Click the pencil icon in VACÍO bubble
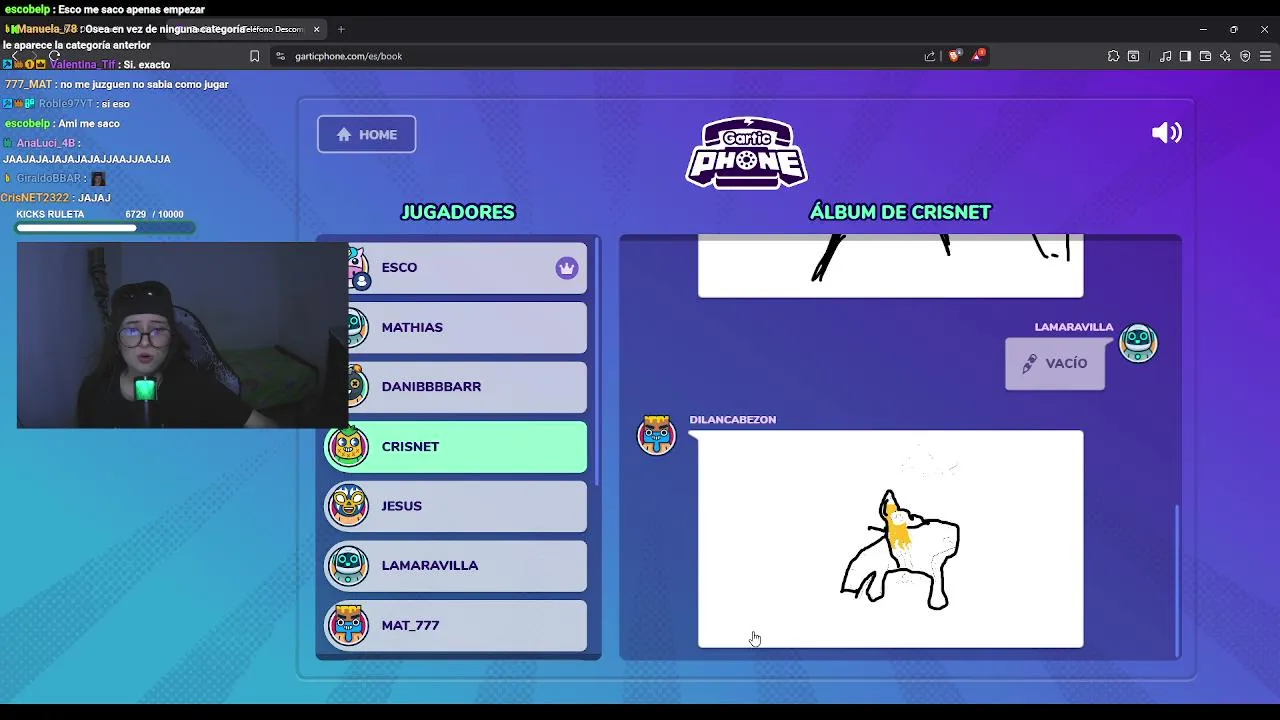This screenshot has width=1280, height=720. tap(1029, 364)
